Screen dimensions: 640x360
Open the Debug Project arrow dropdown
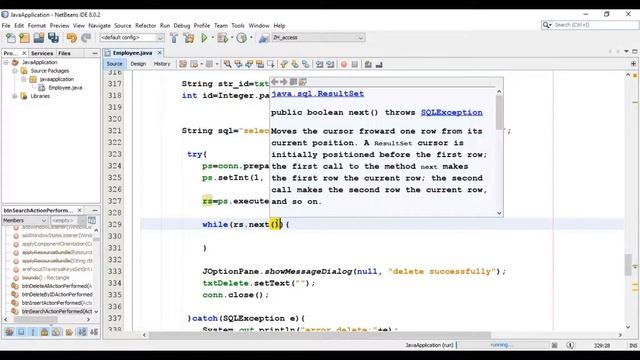click(x=231, y=38)
